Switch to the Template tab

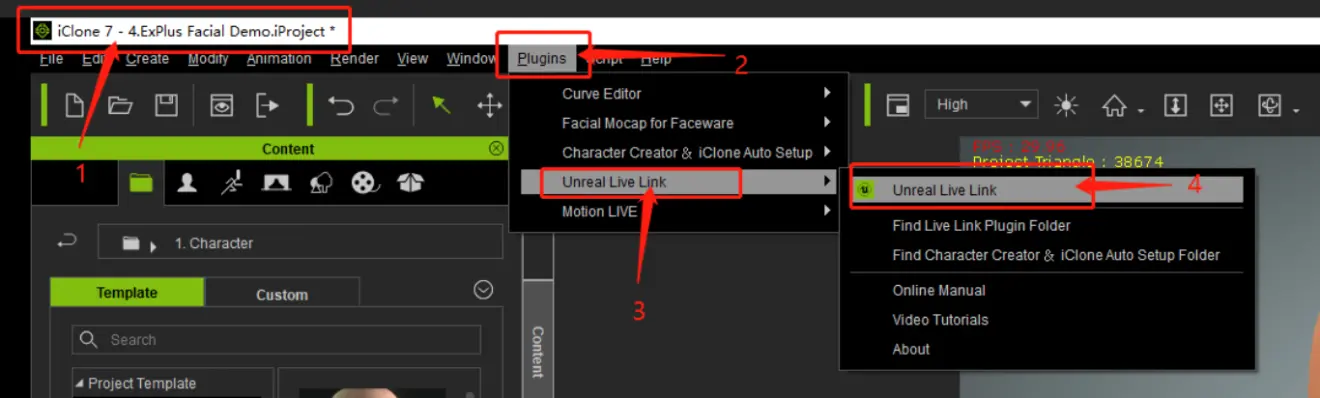127,293
